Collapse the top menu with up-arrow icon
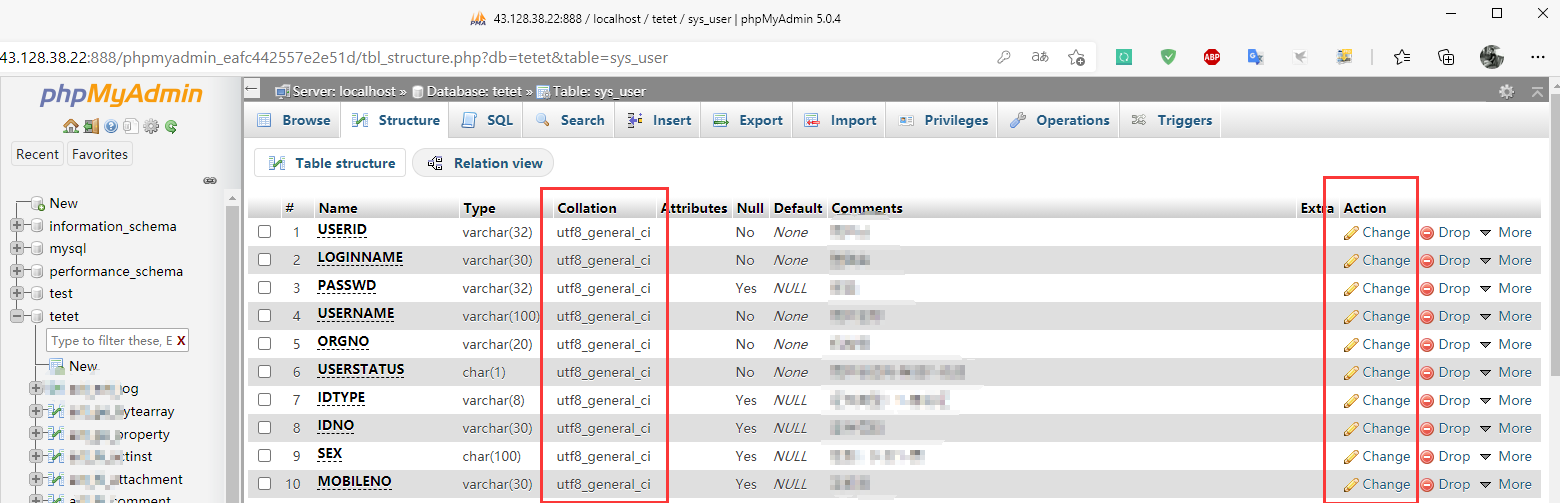 tap(1538, 91)
